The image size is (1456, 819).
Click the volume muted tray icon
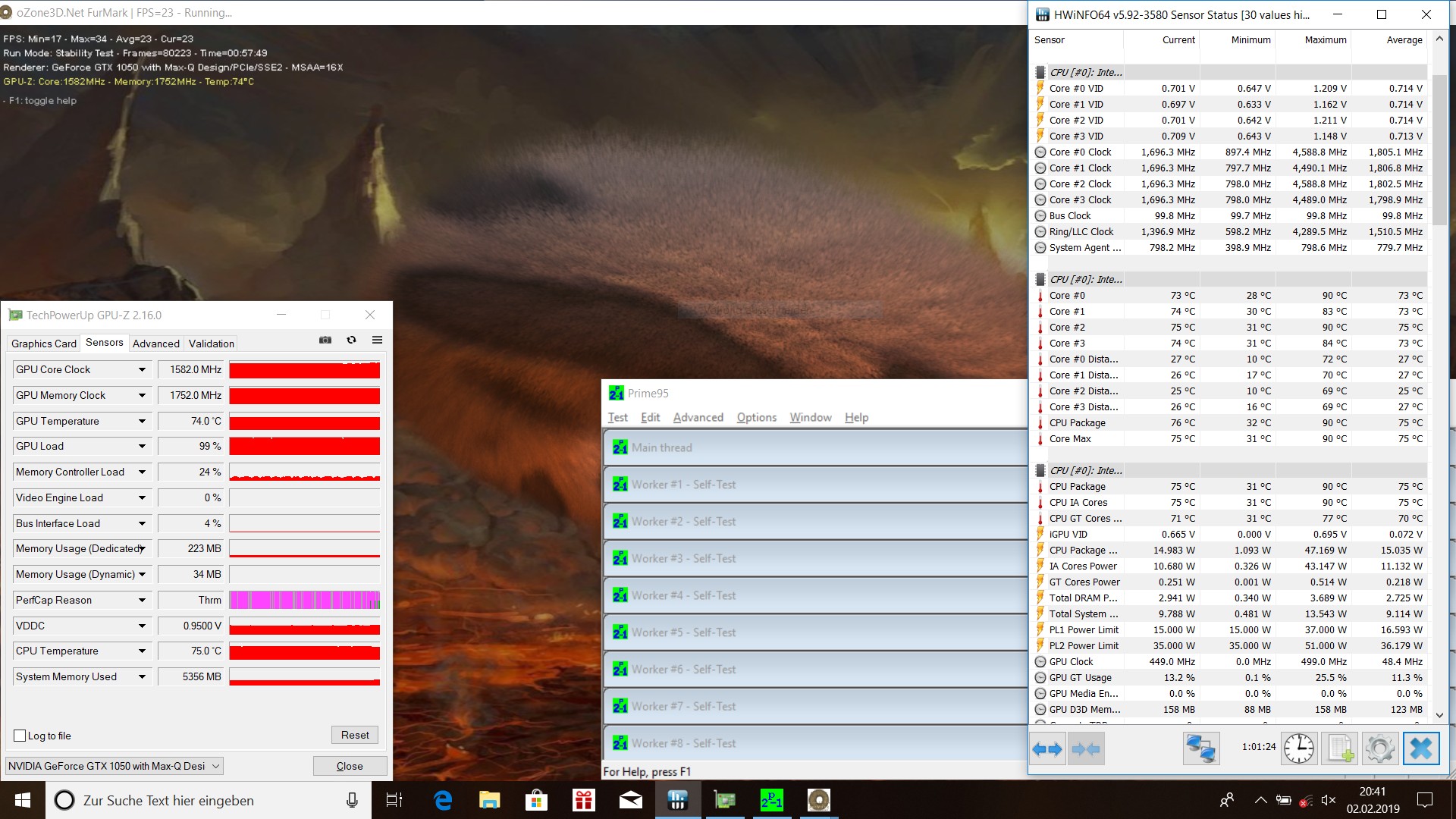click(1328, 800)
